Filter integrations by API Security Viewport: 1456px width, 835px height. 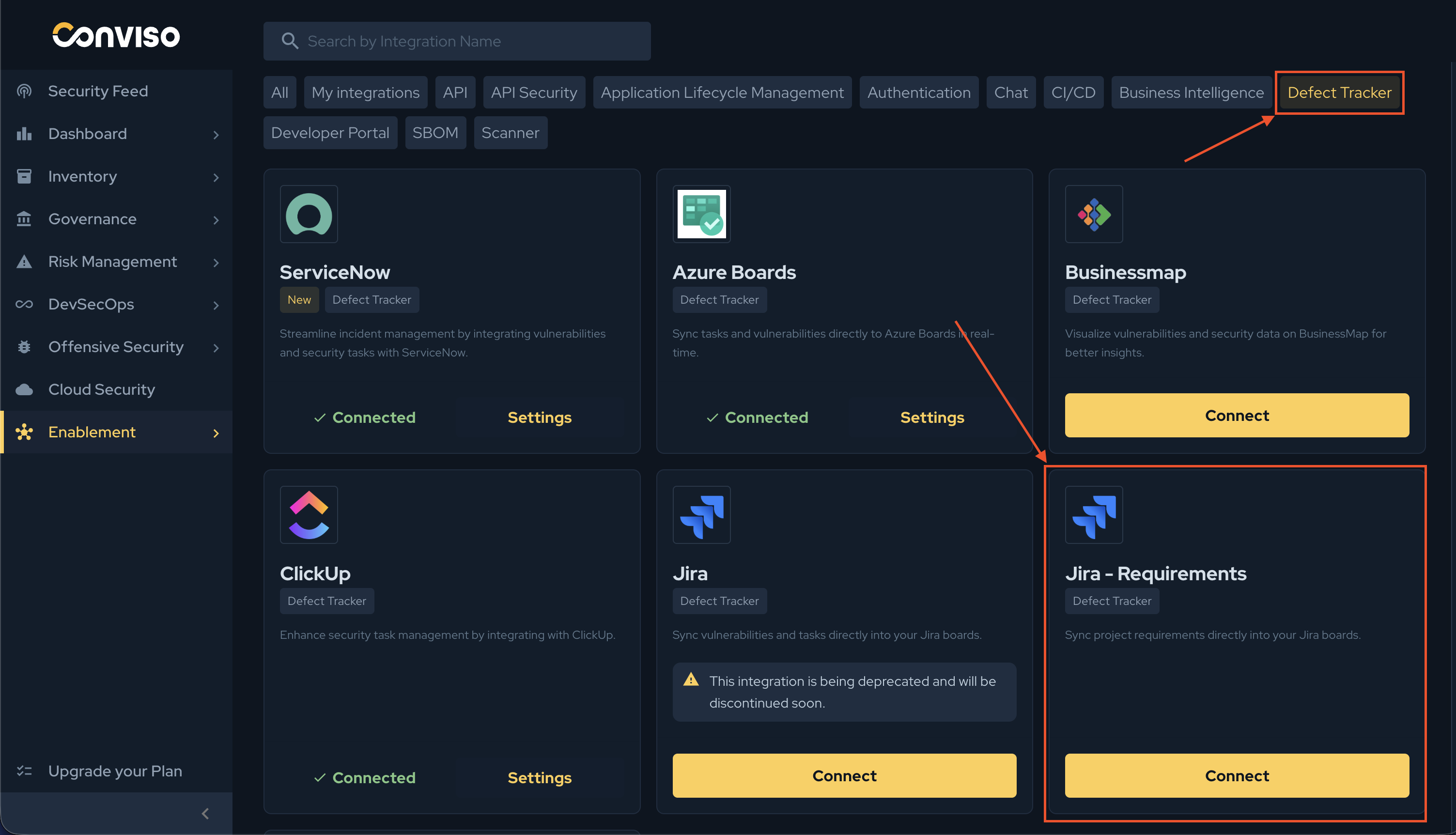pyautogui.click(x=534, y=93)
